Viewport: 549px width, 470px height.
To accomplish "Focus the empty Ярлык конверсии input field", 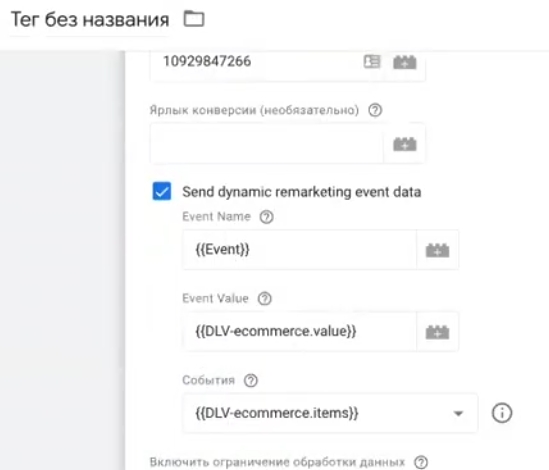I will pos(267,143).
